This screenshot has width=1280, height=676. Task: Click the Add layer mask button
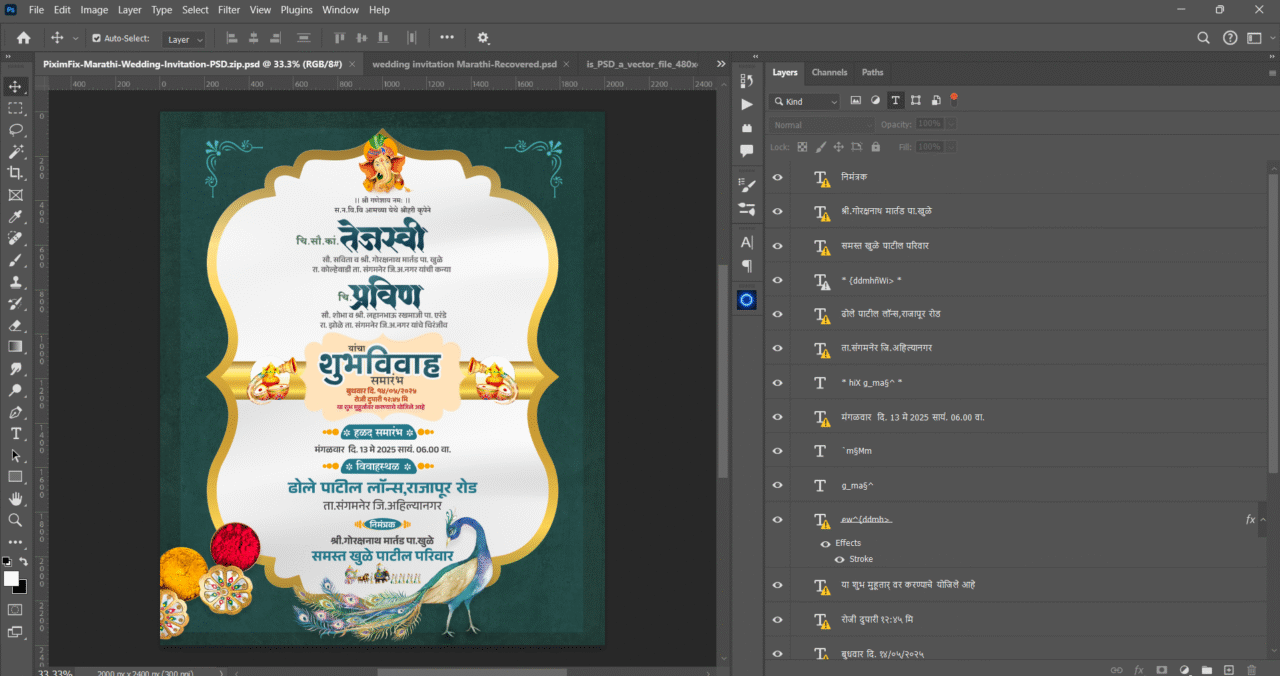click(1161, 669)
